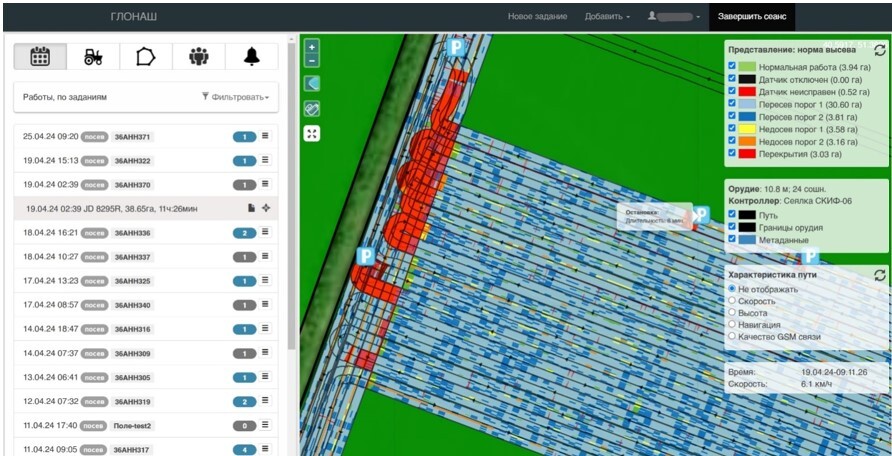Open the people group tab icon

[x=199, y=56]
